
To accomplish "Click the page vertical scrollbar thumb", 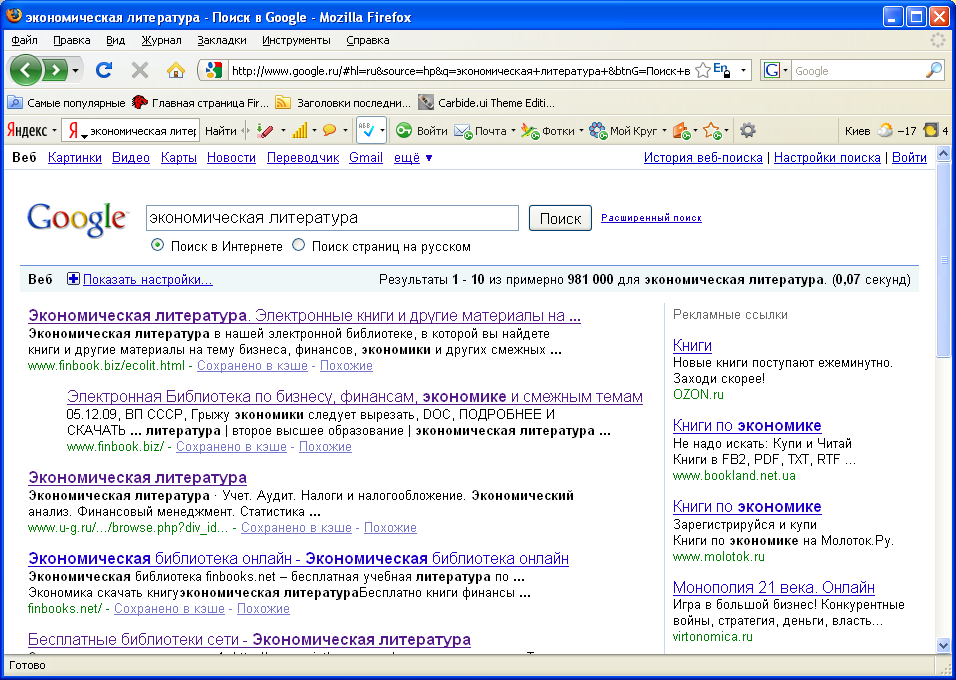I will pos(943,260).
